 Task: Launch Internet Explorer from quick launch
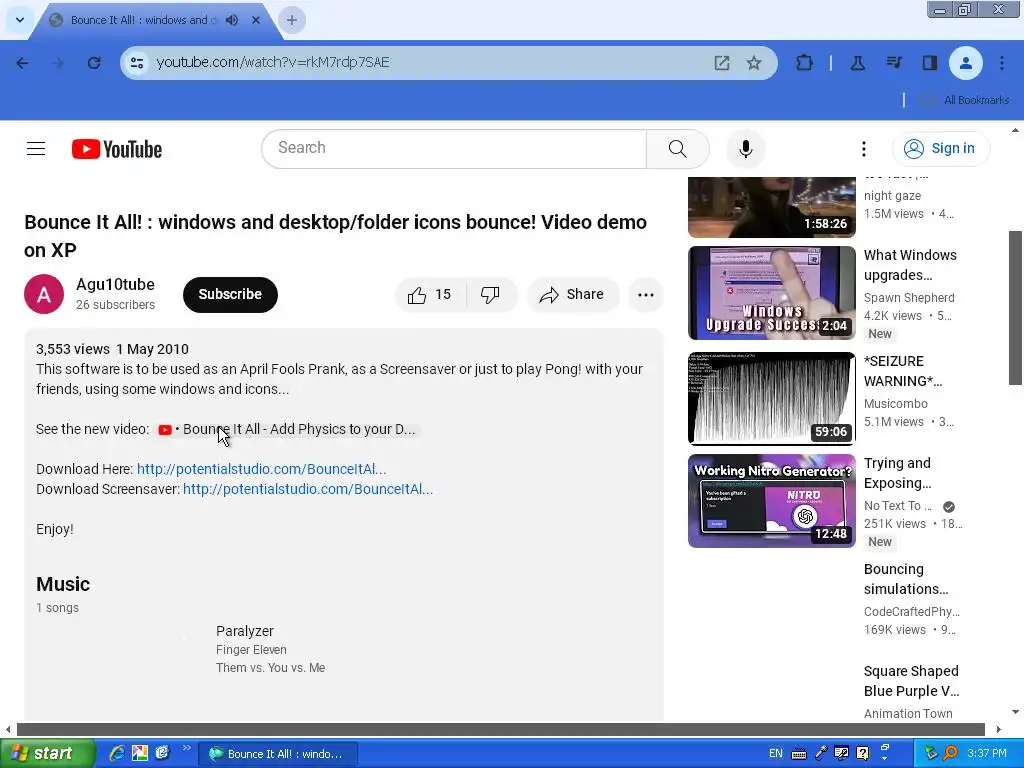click(117, 753)
